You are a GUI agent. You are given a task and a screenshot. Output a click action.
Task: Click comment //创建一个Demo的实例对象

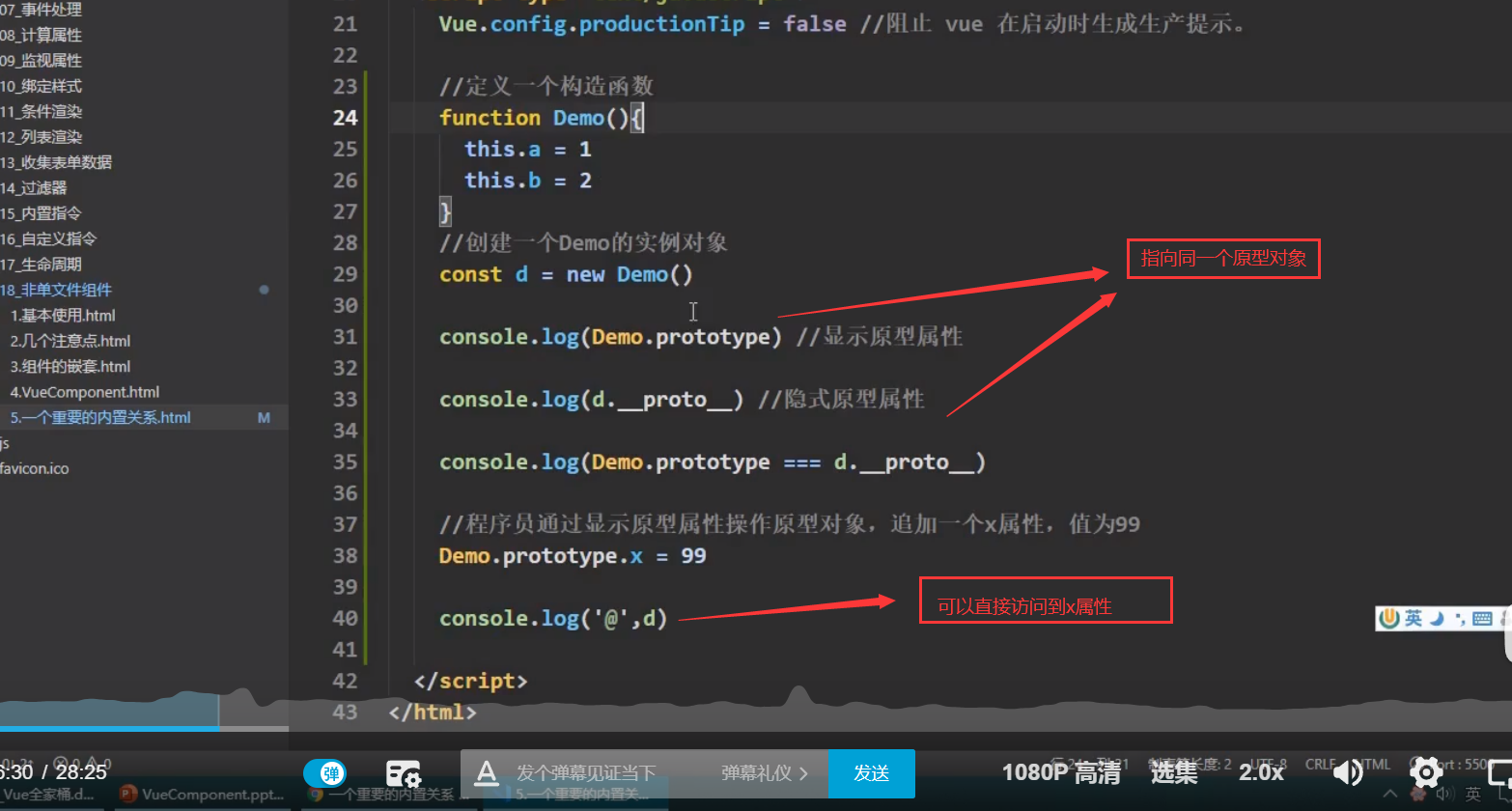tap(583, 242)
